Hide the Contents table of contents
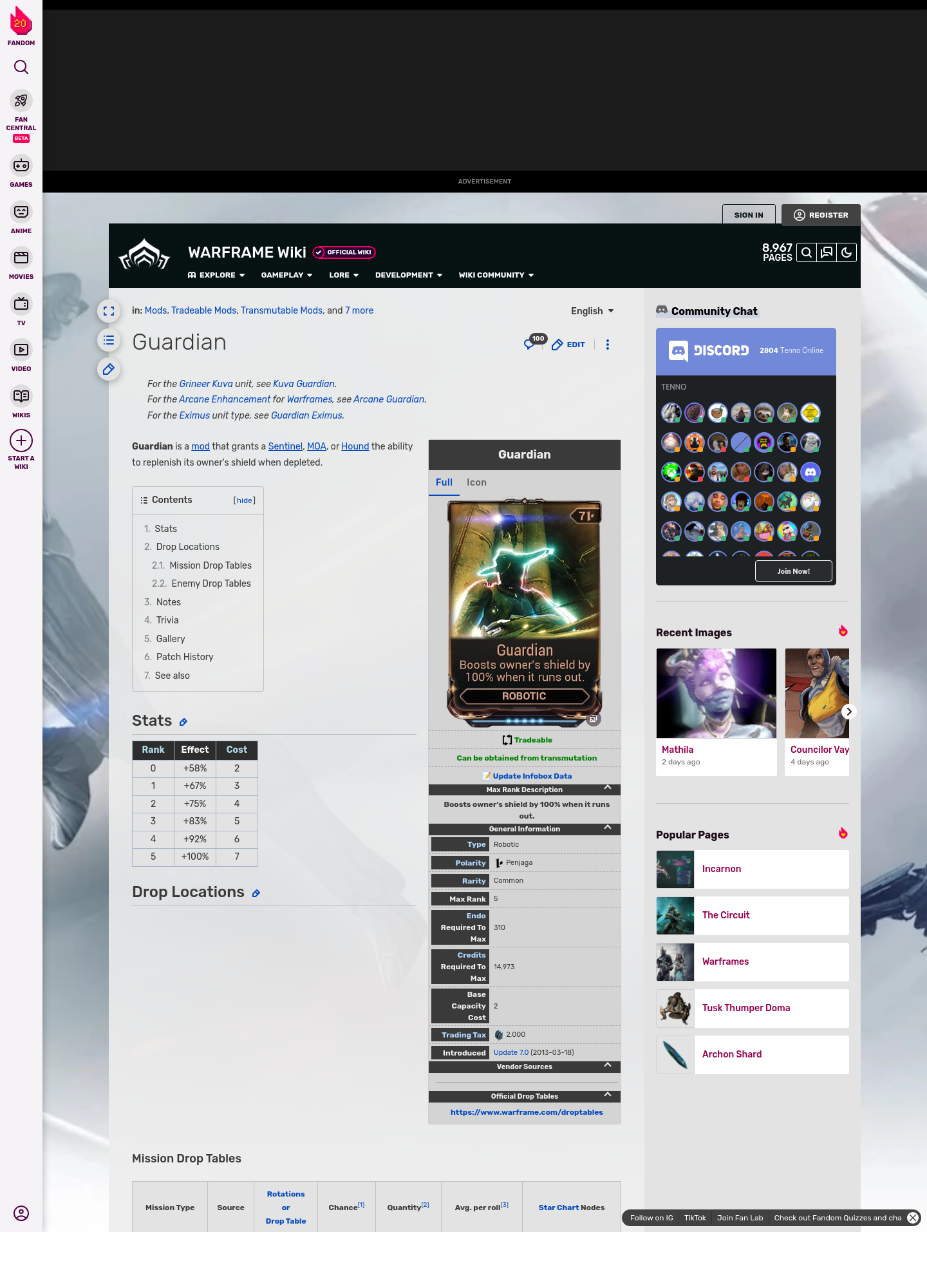Screen dimensions: 927x1288 pyautogui.click(x=244, y=500)
